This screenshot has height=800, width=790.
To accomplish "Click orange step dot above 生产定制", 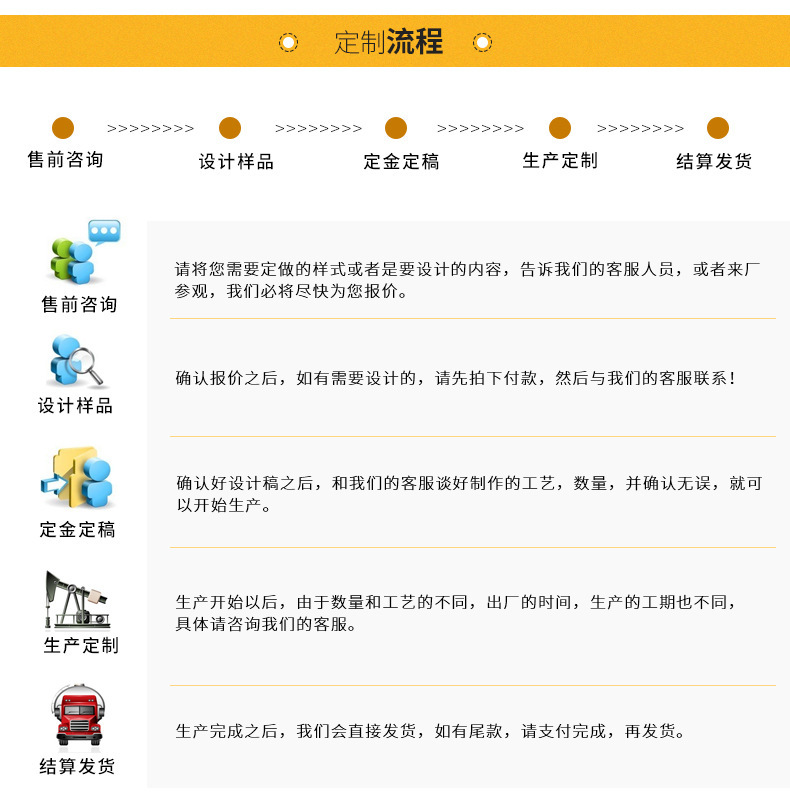I will [560, 128].
